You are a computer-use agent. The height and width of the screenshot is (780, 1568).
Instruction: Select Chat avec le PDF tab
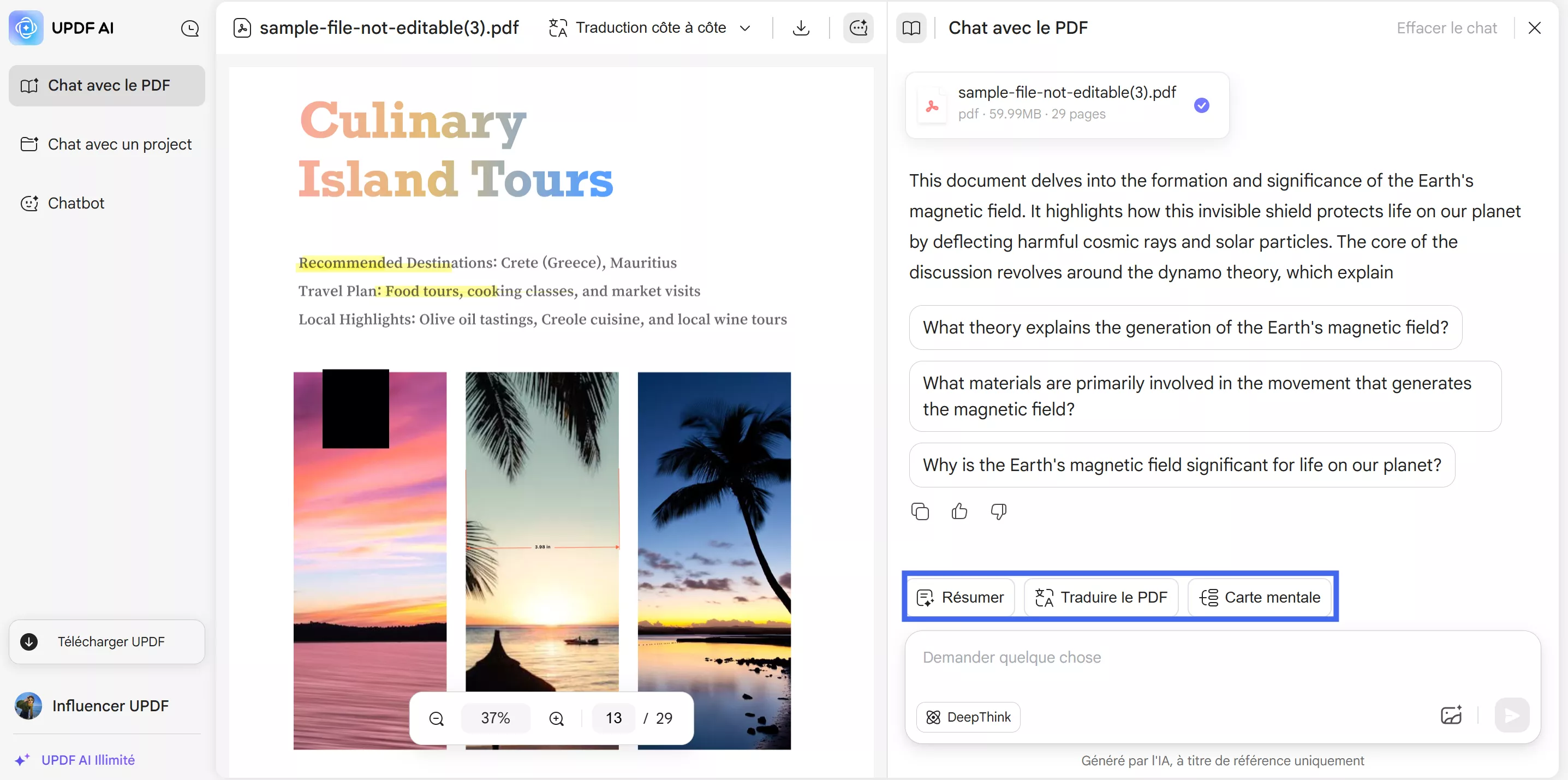click(106, 85)
